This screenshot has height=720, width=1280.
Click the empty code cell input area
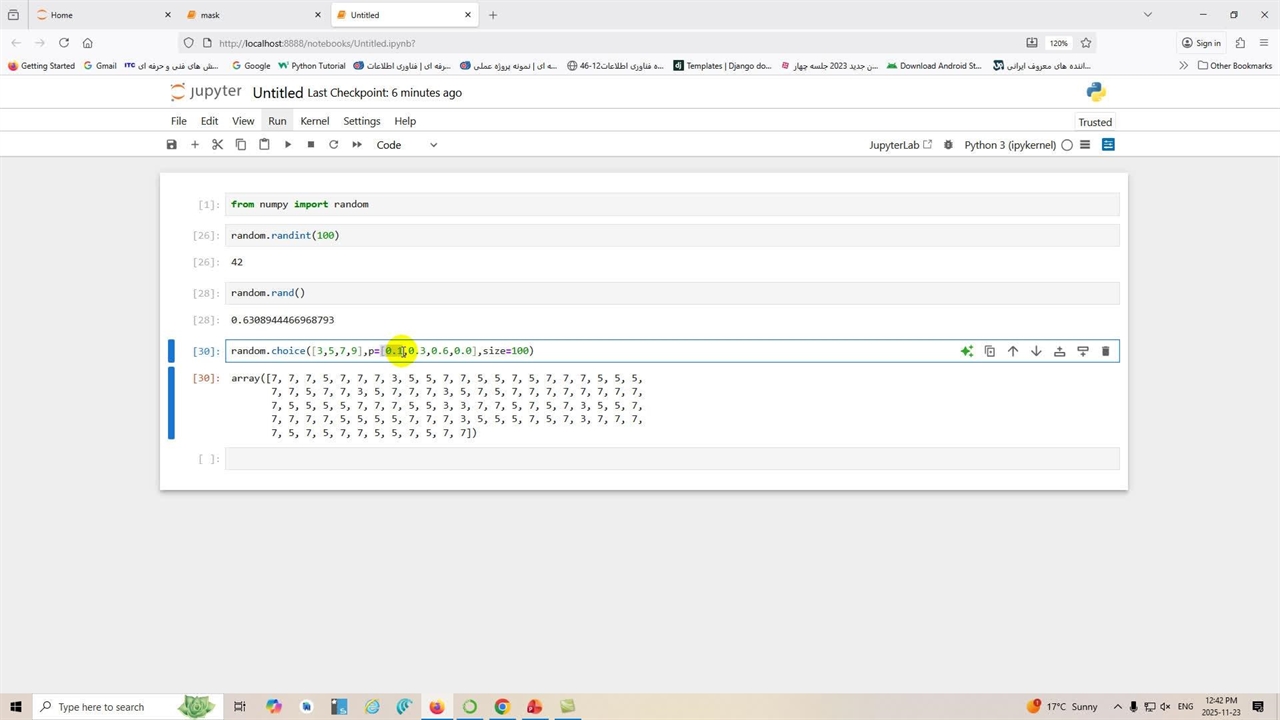coord(671,459)
